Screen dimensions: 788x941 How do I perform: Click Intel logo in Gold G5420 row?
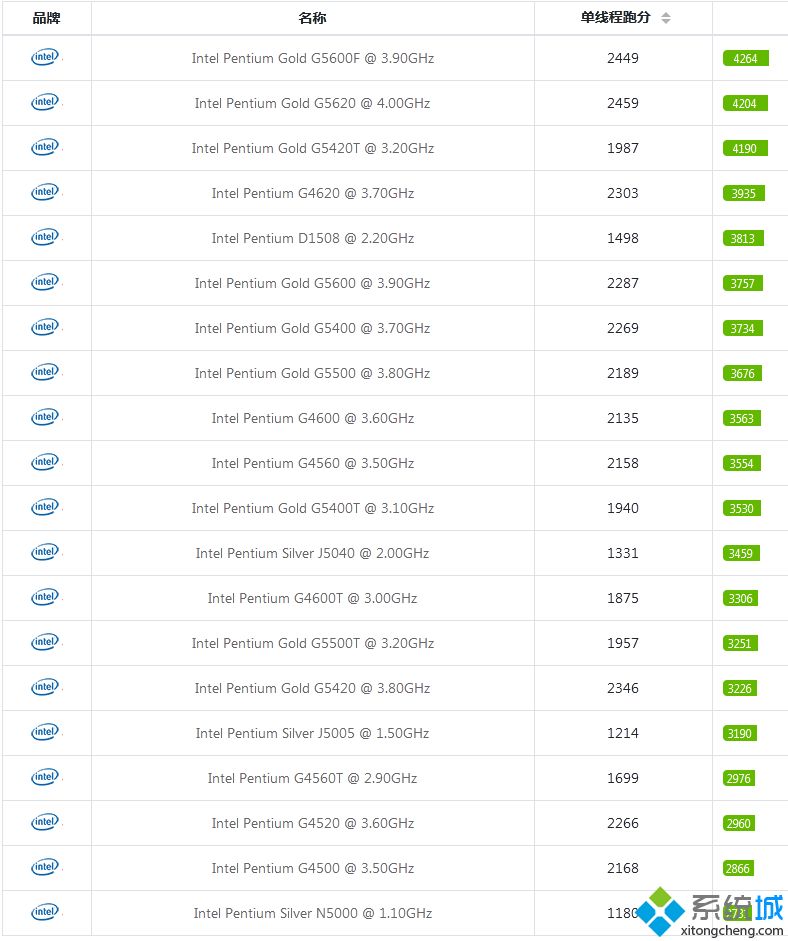pyautogui.click(x=46, y=688)
